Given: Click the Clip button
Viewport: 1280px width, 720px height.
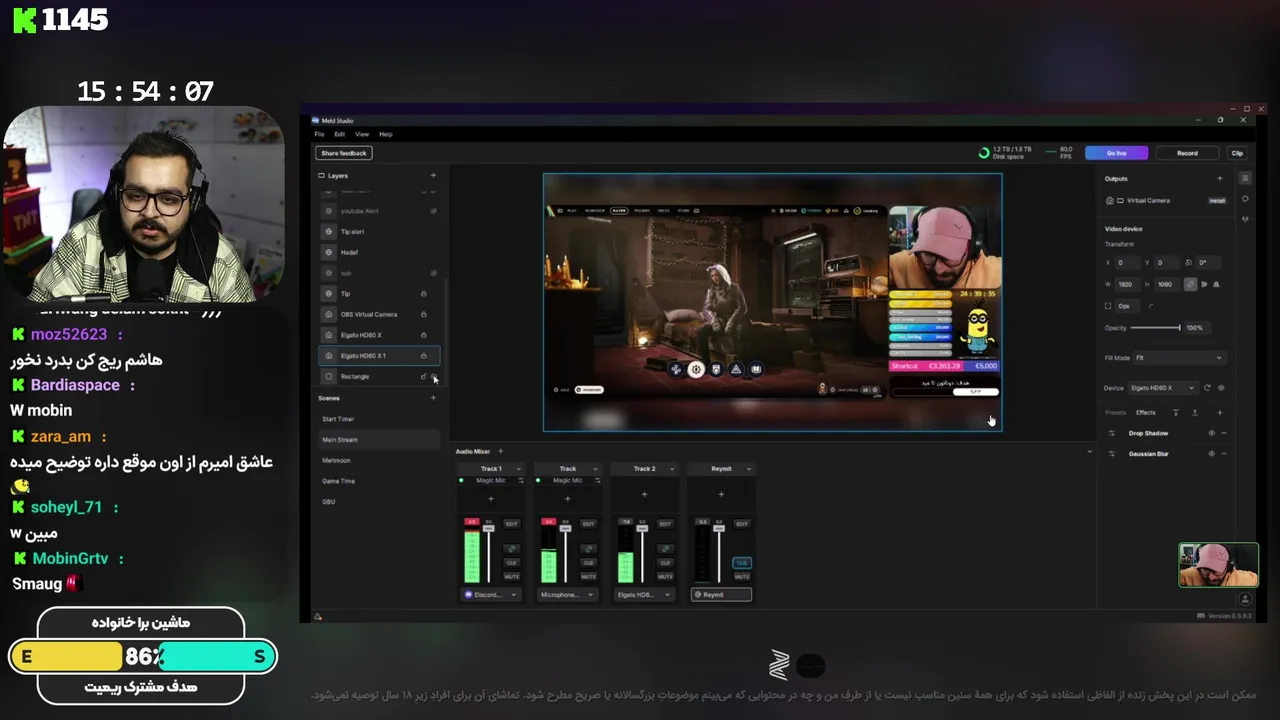Looking at the screenshot, I should pyautogui.click(x=1237, y=153).
